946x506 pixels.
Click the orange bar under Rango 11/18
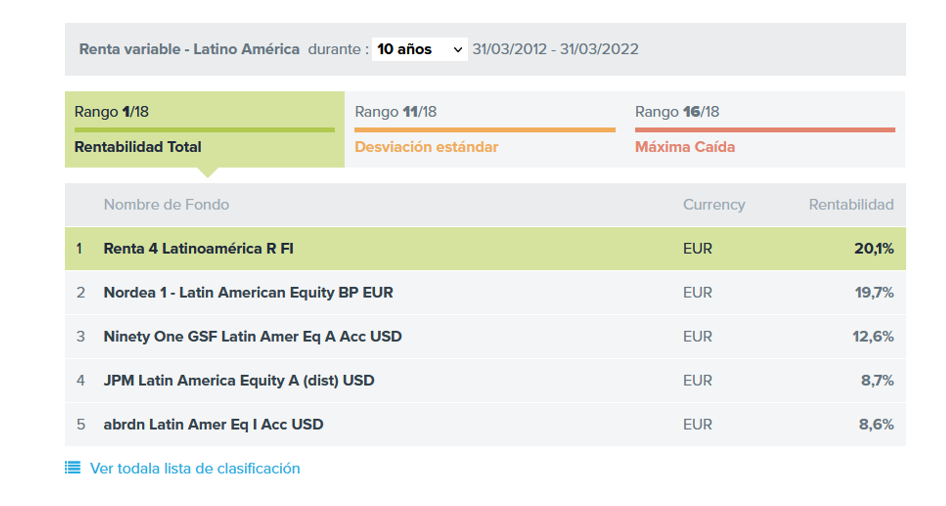point(485,130)
